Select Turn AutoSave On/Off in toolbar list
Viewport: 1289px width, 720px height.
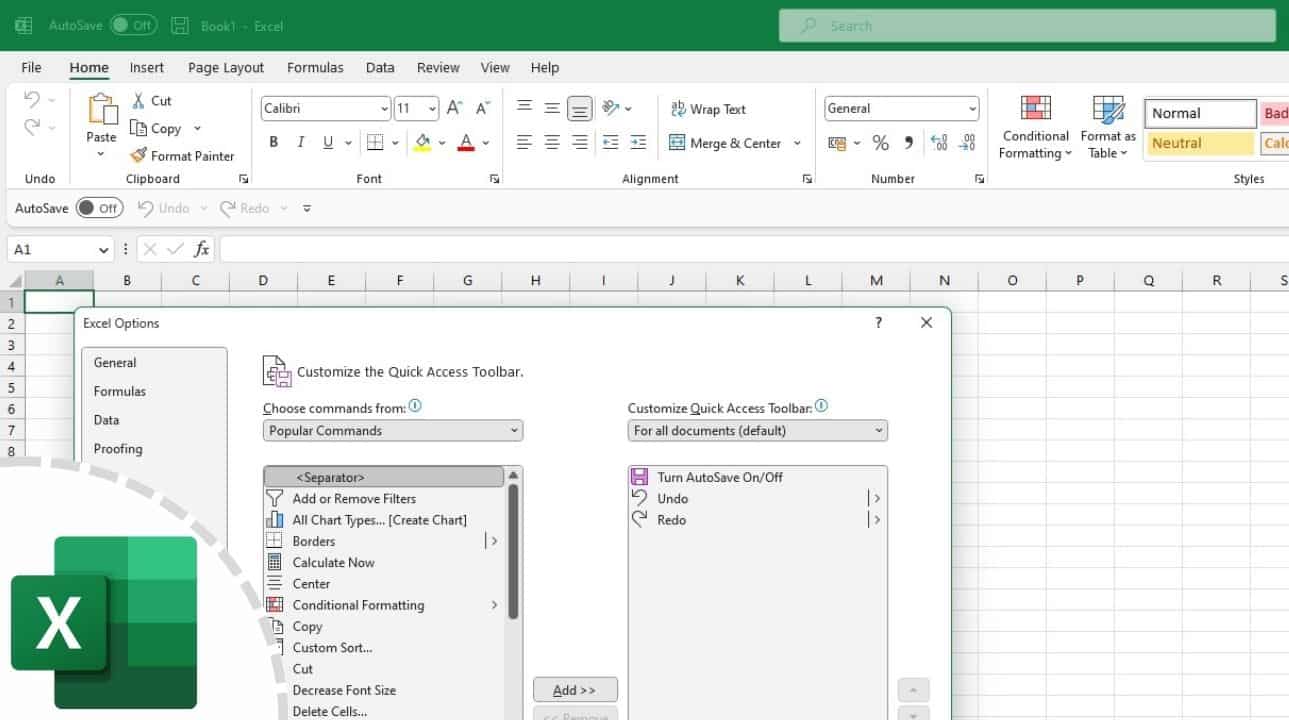pyautogui.click(x=720, y=477)
